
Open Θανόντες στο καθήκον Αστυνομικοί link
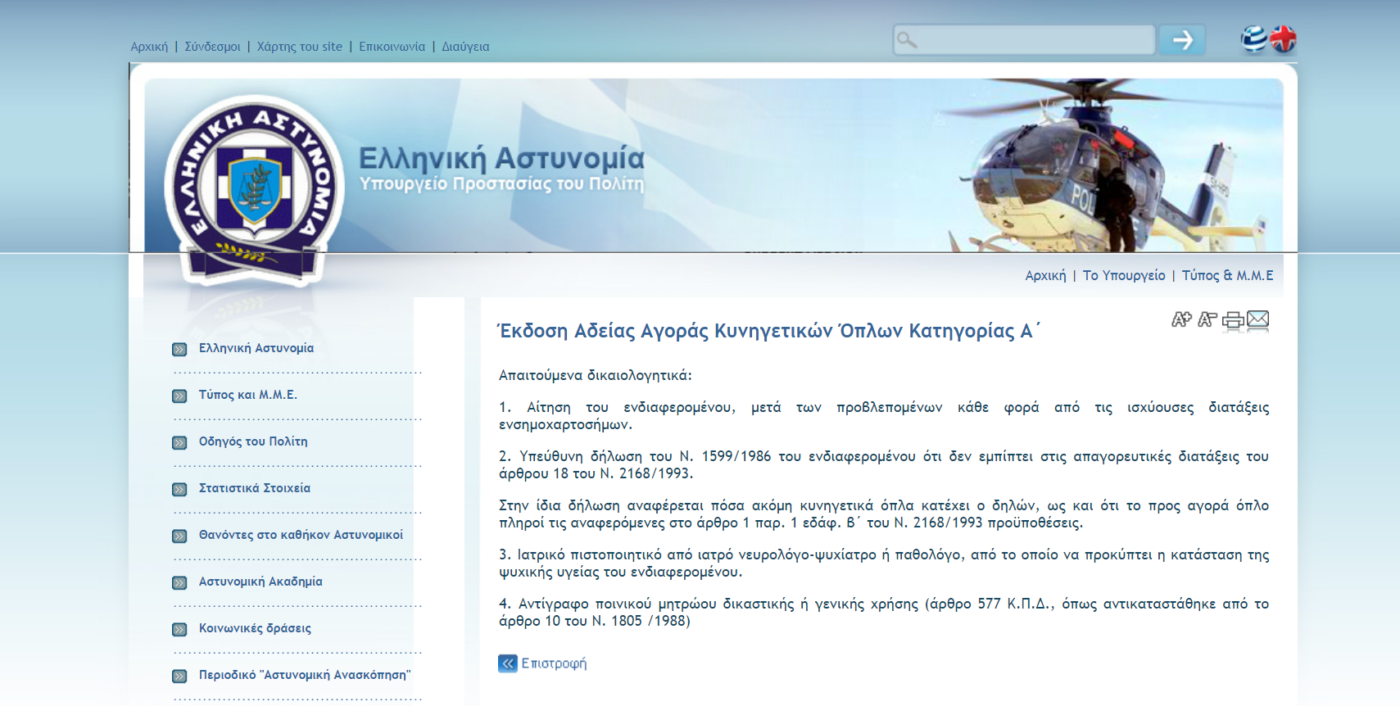301,535
